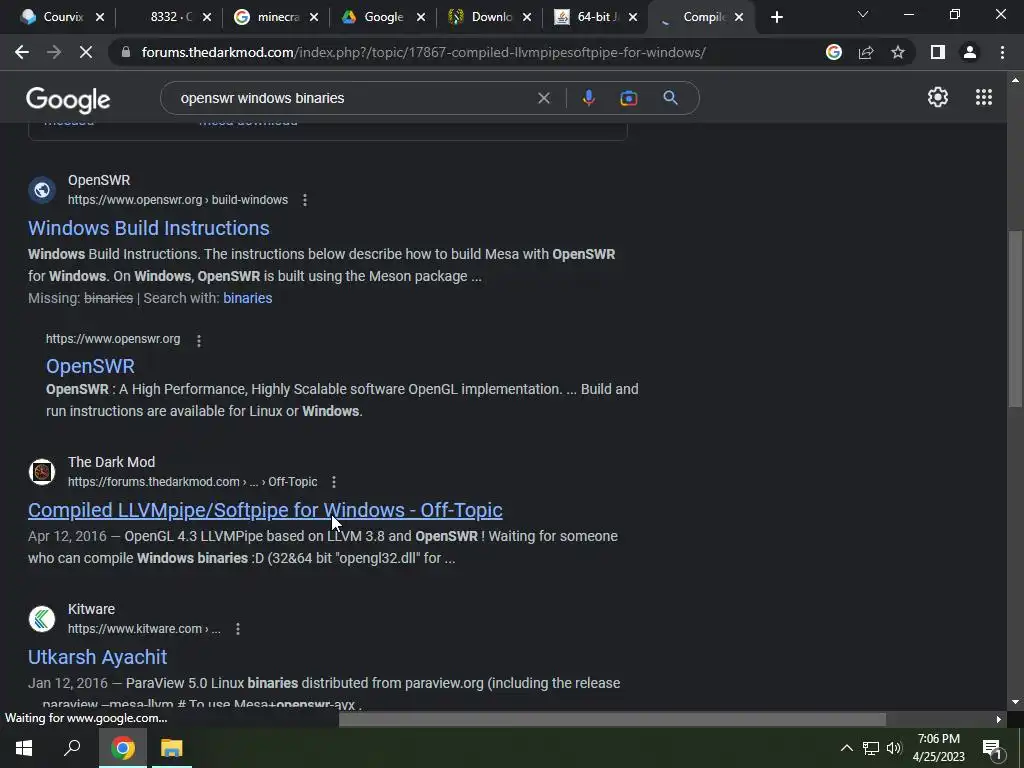Open a new browser tab
The height and width of the screenshot is (768, 1024).
776,17
